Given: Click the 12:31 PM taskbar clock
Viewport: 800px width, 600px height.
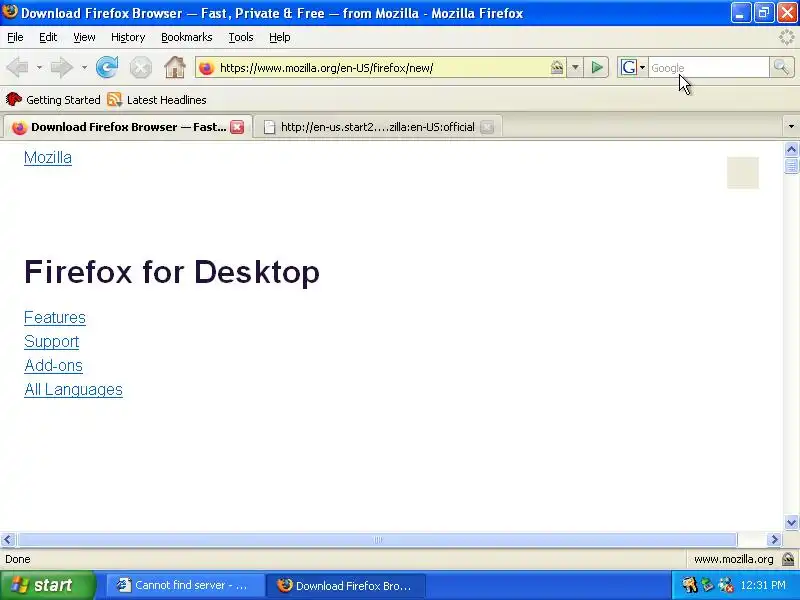Looking at the screenshot, I should 763,585.
